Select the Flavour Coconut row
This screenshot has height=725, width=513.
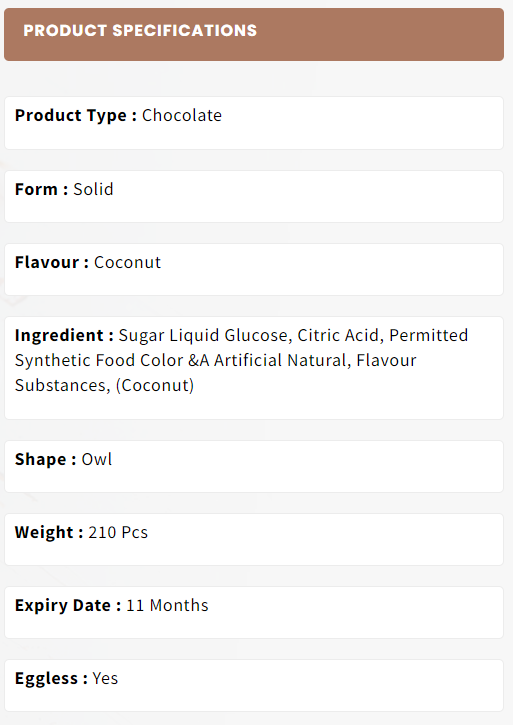pos(254,270)
